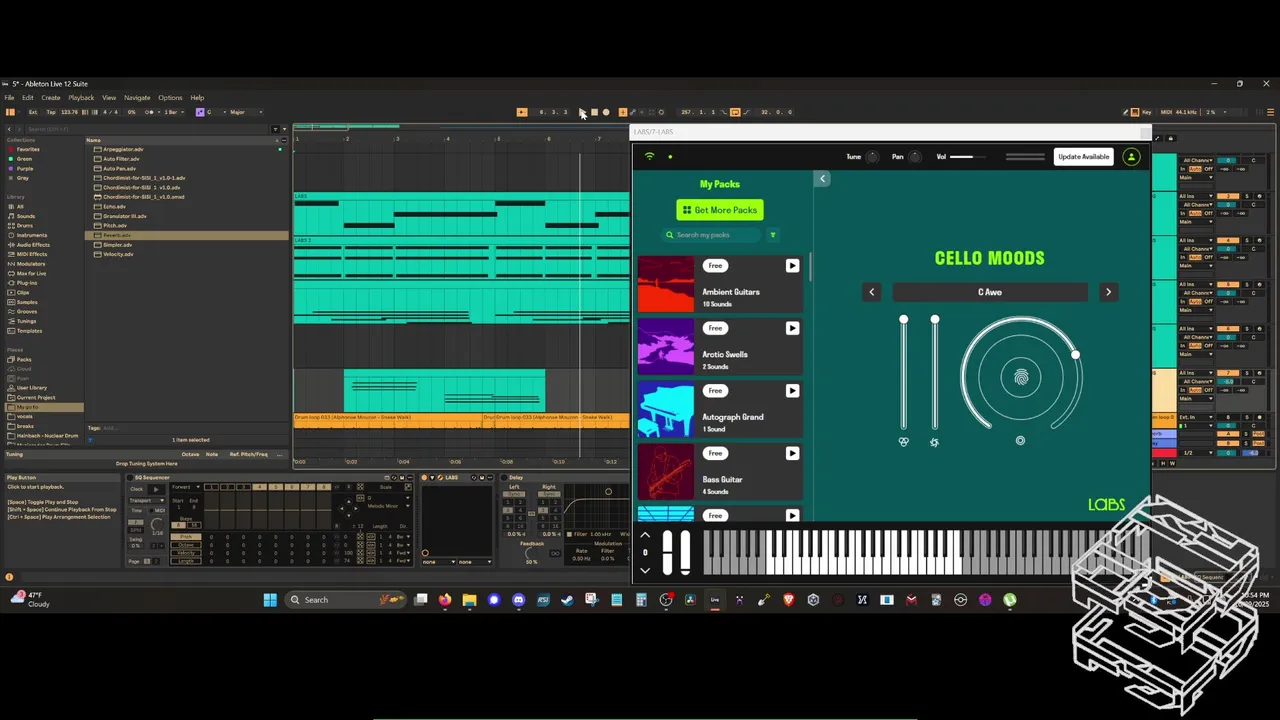The width and height of the screenshot is (1280, 720).
Task: Click the fingerprint icon in LABS dial
Action: pyautogui.click(x=1021, y=377)
